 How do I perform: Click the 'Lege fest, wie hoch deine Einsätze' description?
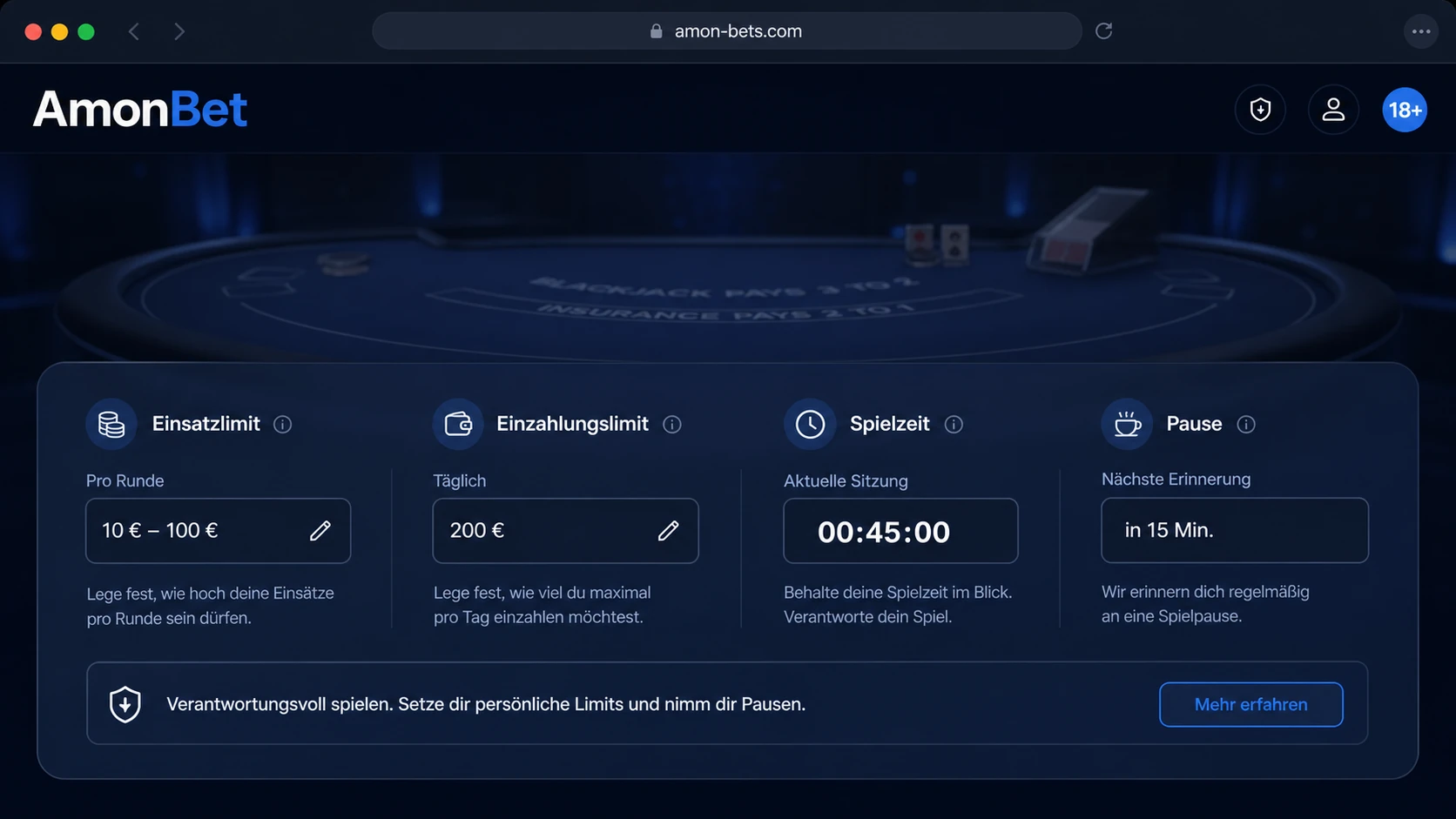click(210, 606)
